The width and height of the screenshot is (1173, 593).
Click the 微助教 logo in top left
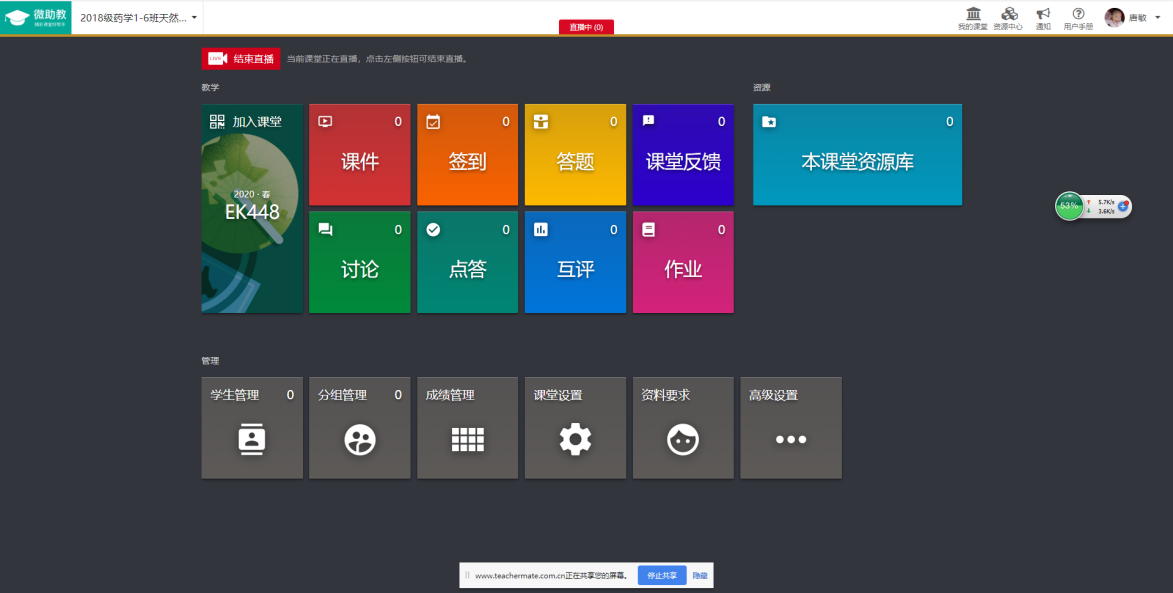(x=36, y=17)
